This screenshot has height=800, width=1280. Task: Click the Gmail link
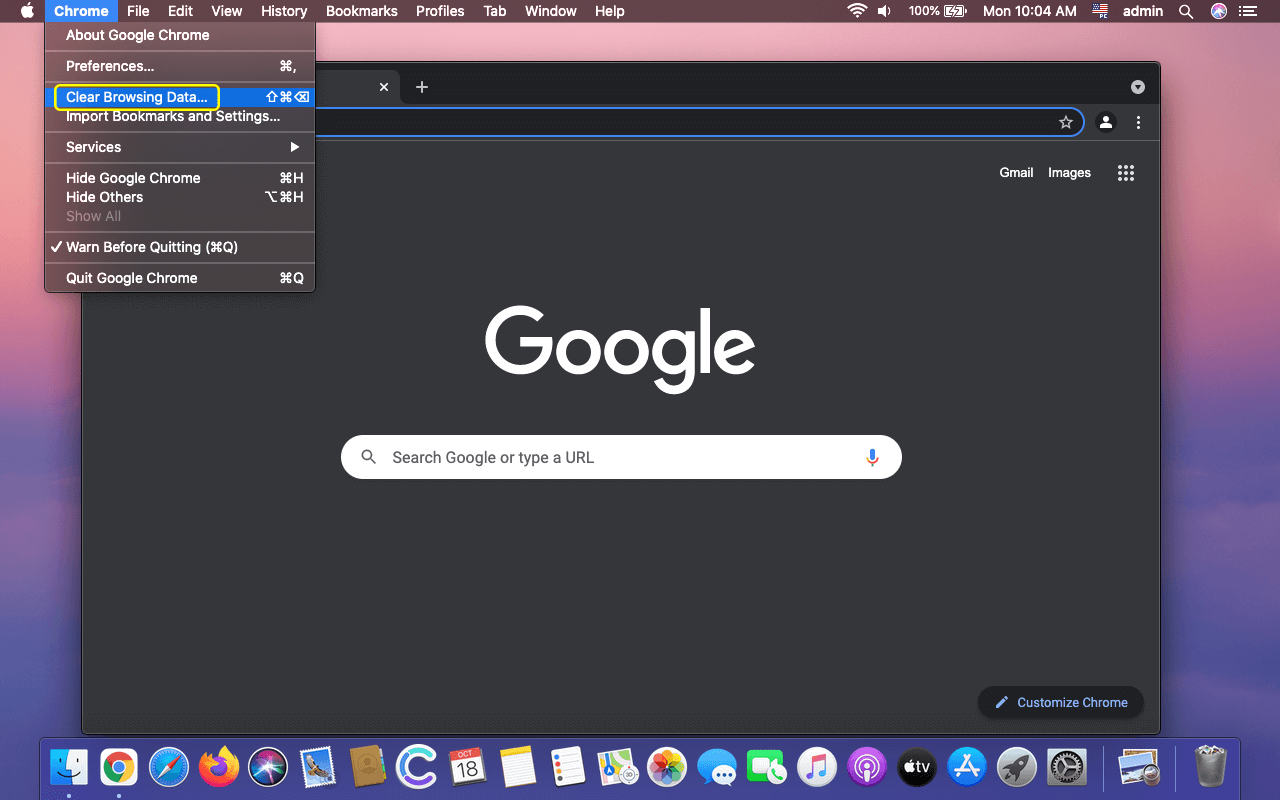coord(1016,172)
